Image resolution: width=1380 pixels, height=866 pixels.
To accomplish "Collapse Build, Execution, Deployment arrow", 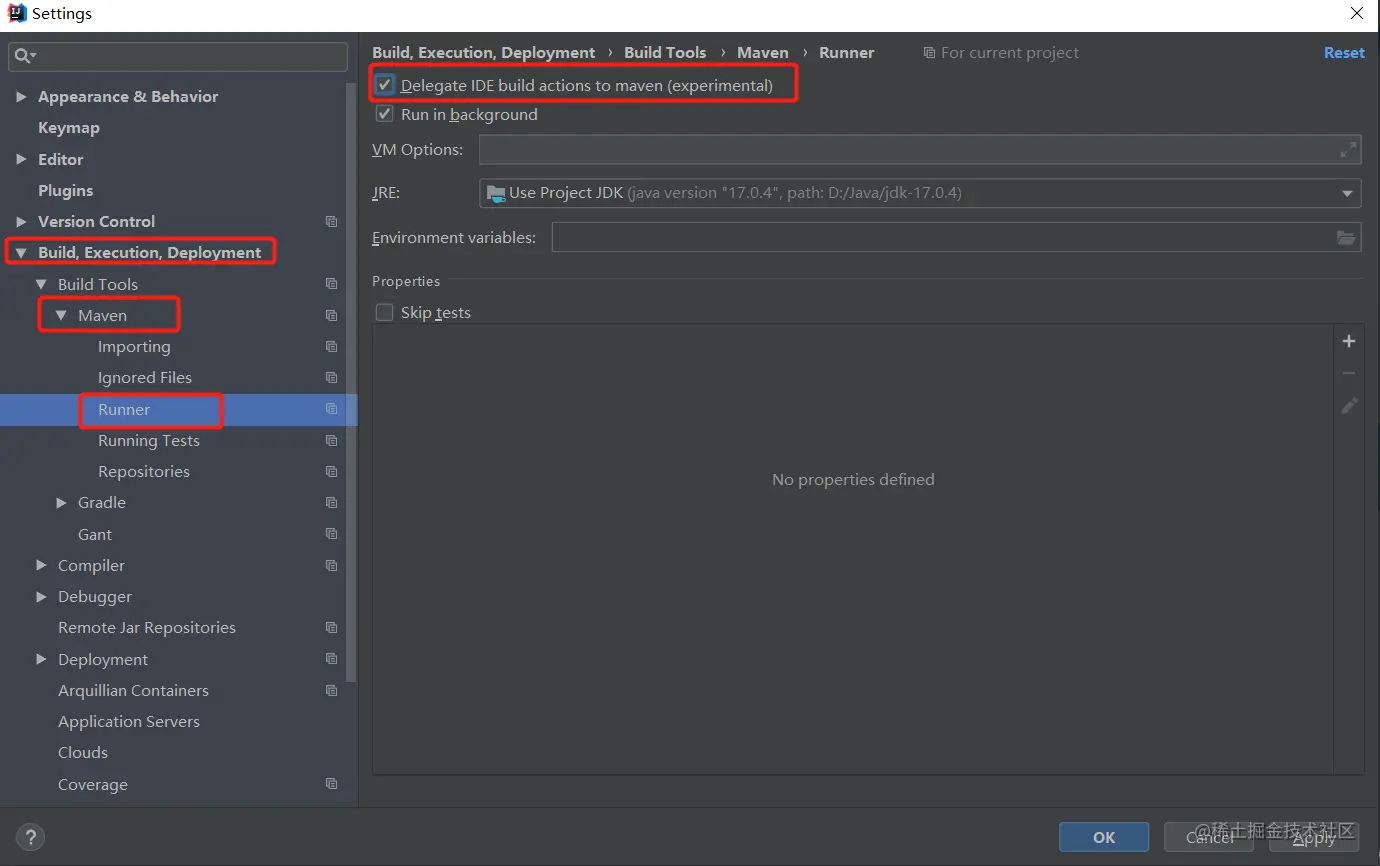I will pyautogui.click(x=21, y=253).
